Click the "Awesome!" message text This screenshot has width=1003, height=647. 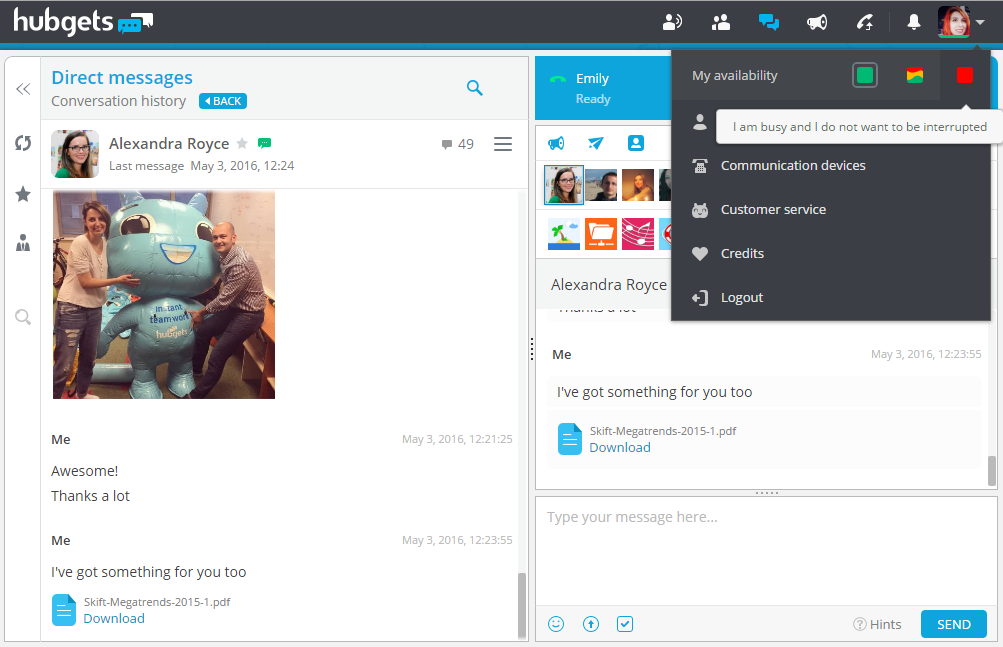[84, 471]
